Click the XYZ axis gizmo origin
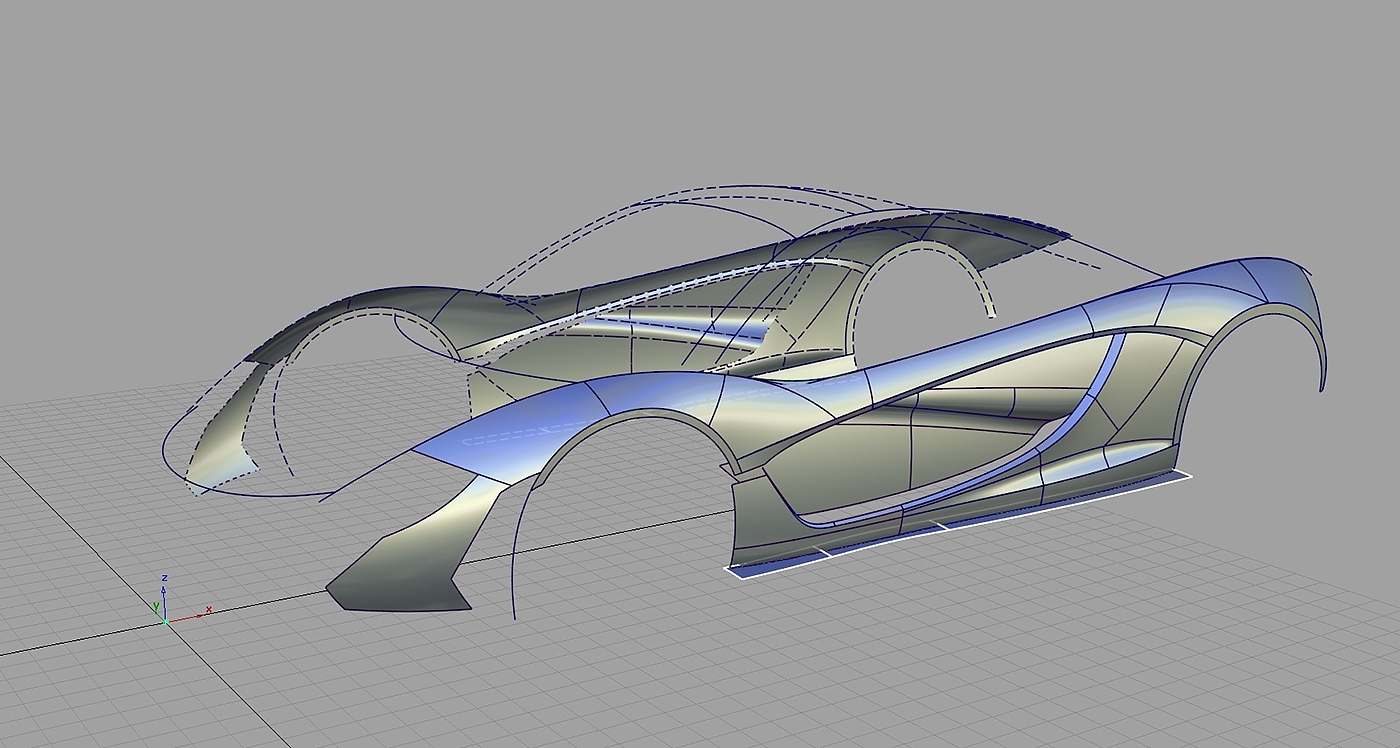1400x748 pixels. click(x=165, y=622)
